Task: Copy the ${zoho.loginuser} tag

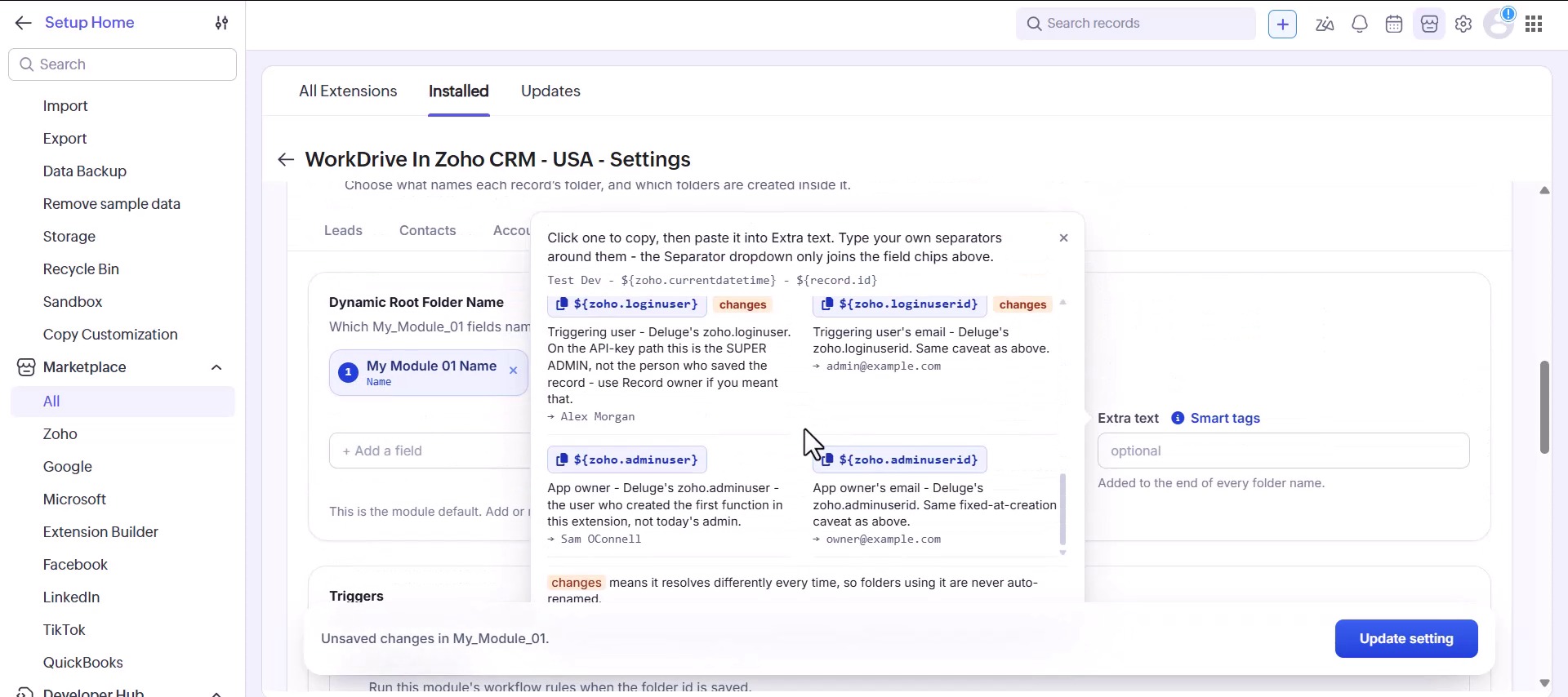Action: pyautogui.click(x=626, y=304)
